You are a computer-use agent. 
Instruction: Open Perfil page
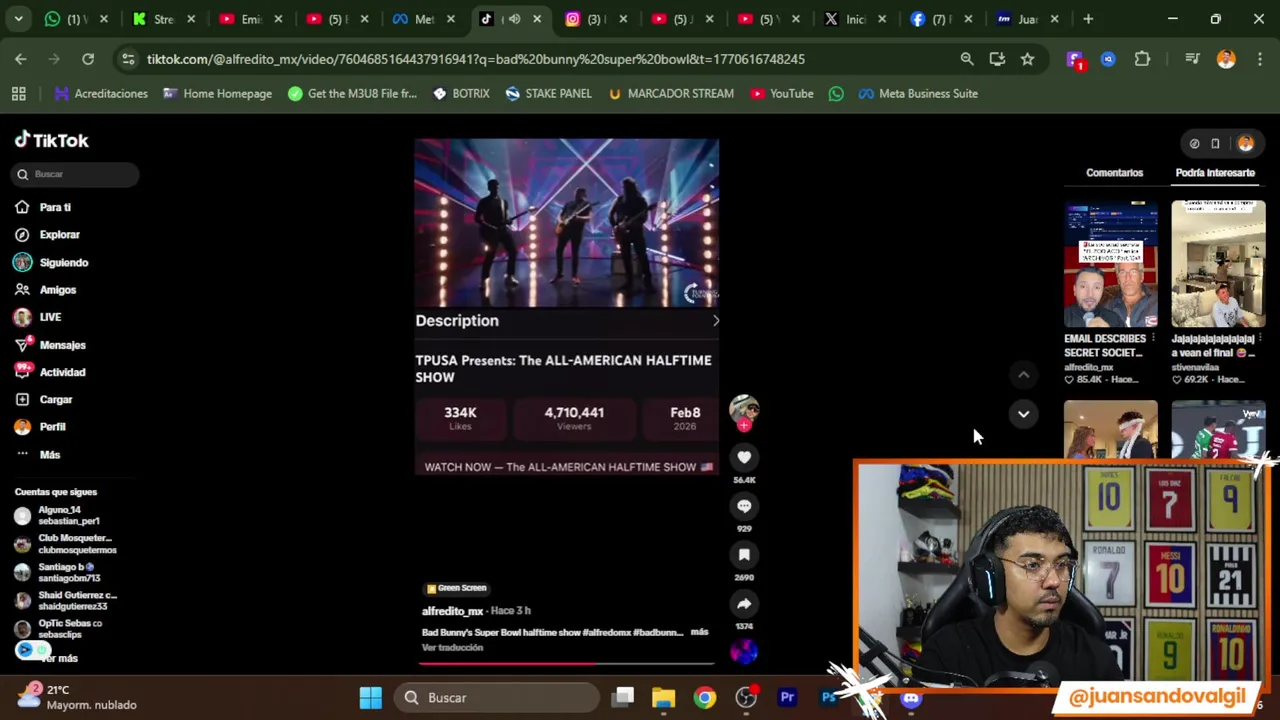(52, 427)
